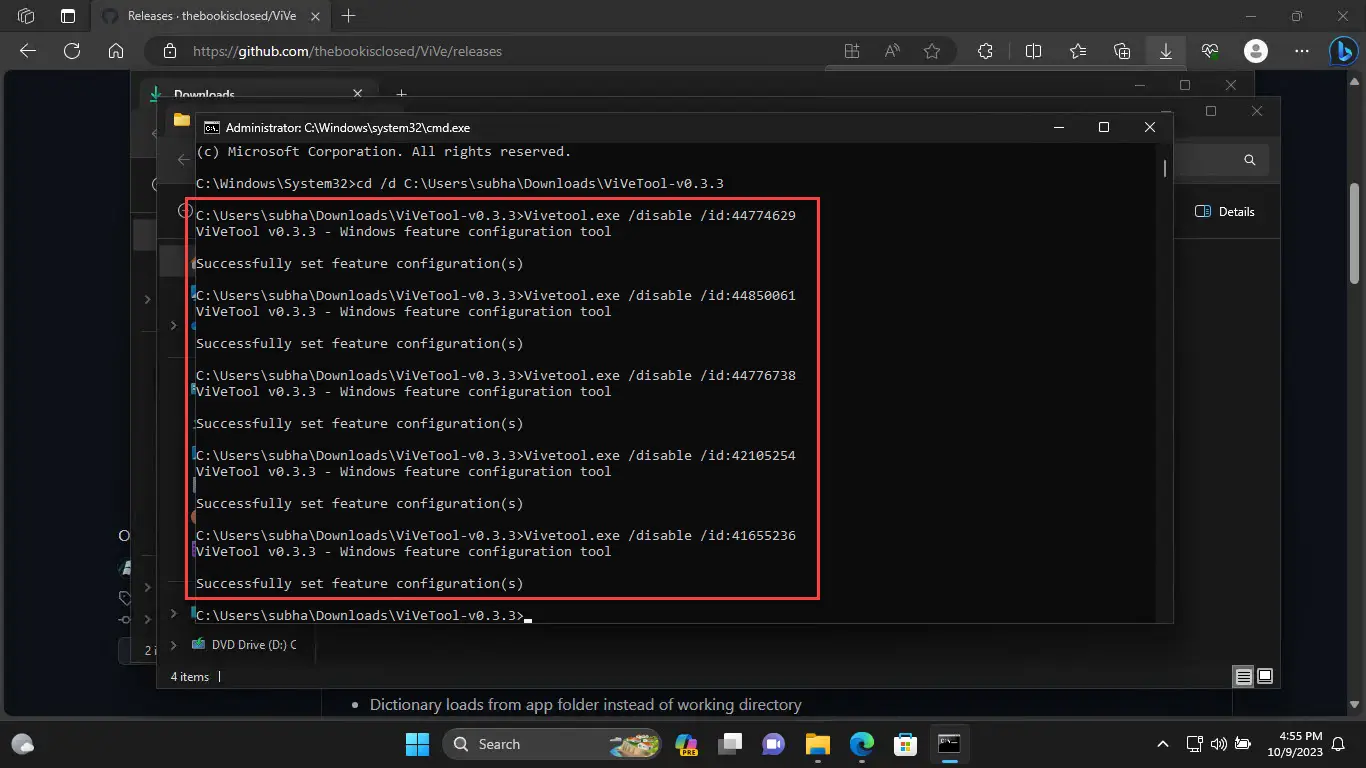Open Edge extensions puzzle icon

(x=985, y=51)
